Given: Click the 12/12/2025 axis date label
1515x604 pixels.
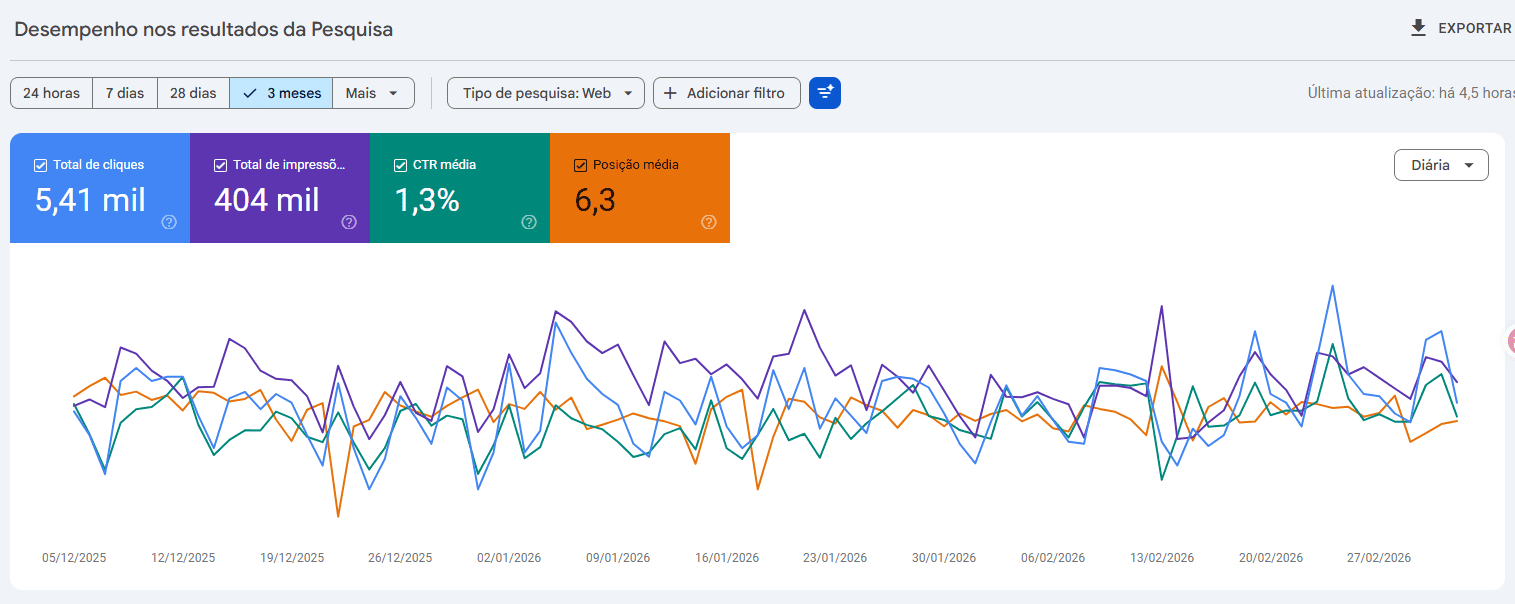Looking at the screenshot, I should (183, 558).
